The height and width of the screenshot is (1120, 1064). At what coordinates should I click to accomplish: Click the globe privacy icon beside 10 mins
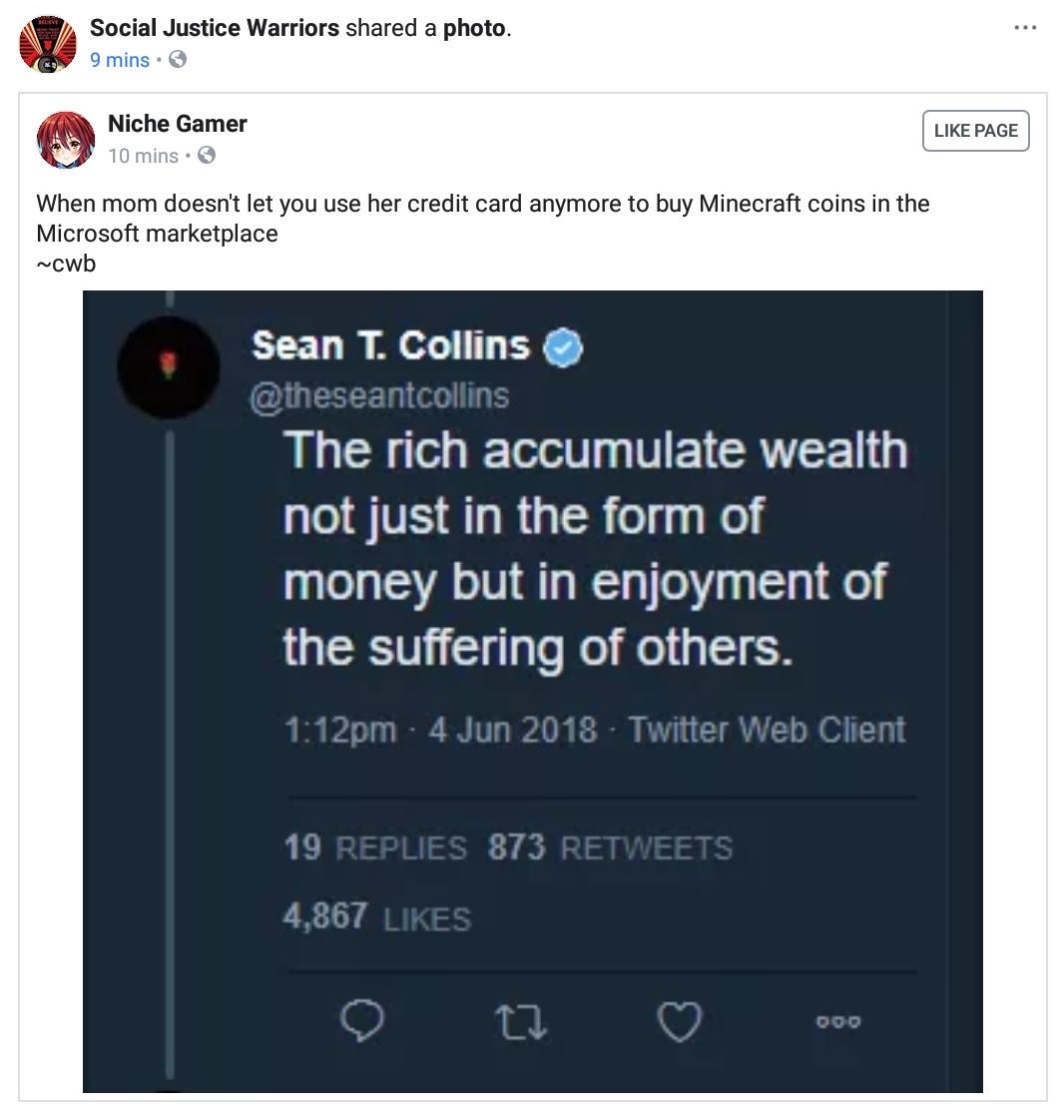pos(207,156)
